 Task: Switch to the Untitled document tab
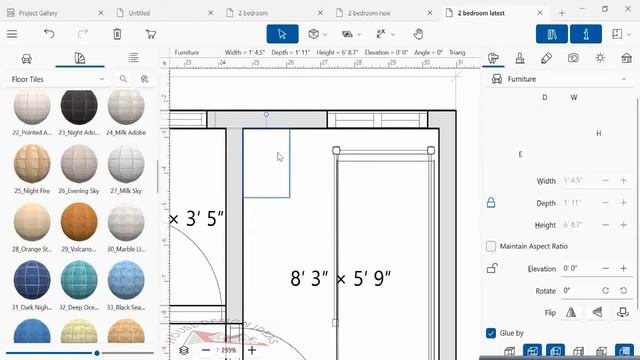139,13
